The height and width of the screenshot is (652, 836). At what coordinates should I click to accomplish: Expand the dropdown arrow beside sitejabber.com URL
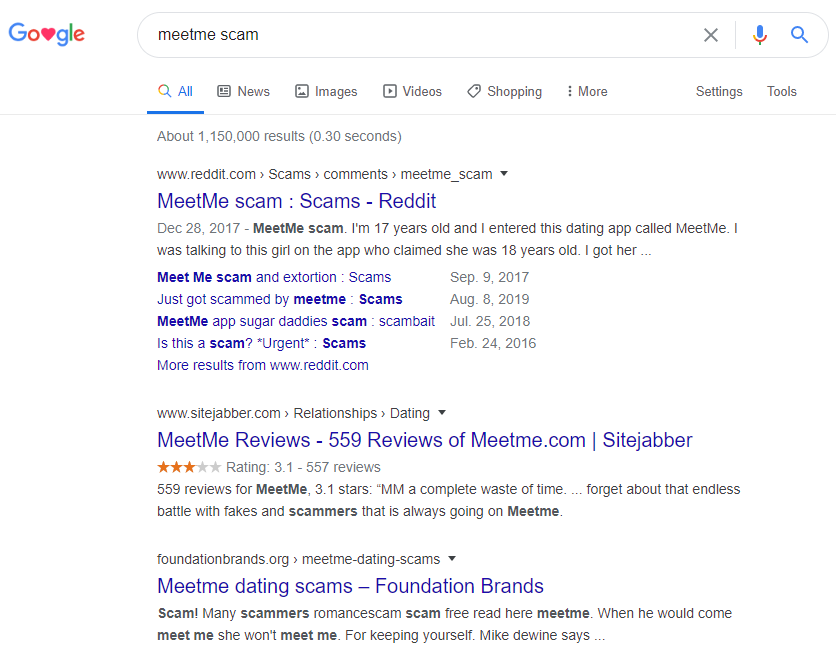441,413
